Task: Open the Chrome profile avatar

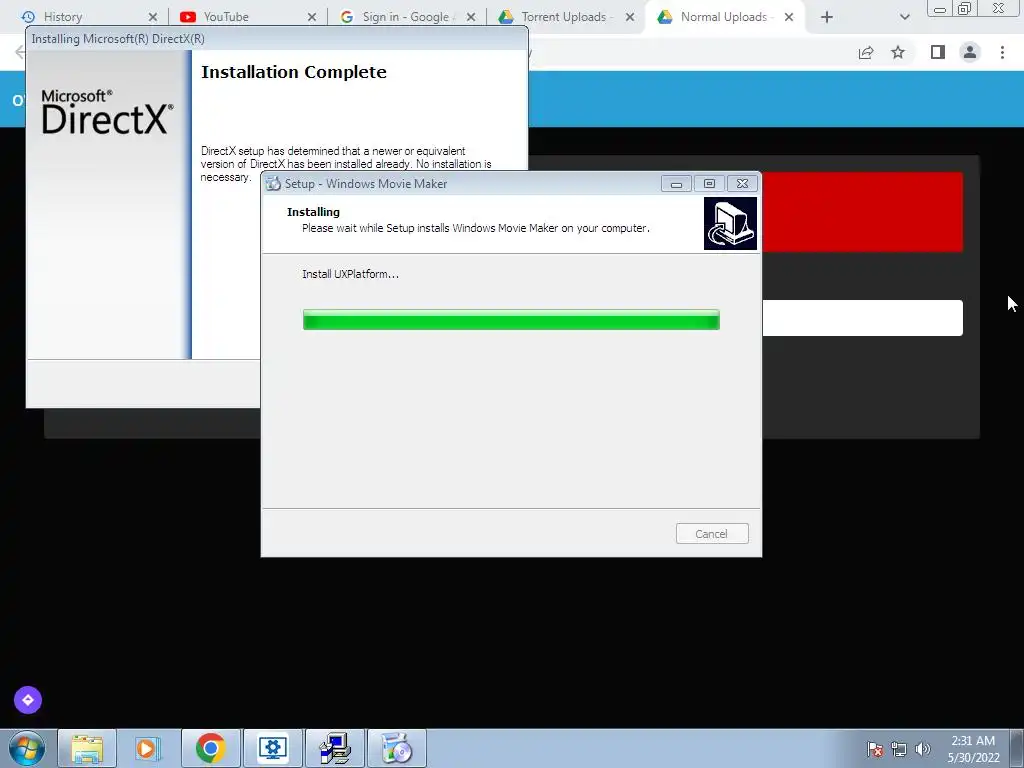Action: point(970,52)
